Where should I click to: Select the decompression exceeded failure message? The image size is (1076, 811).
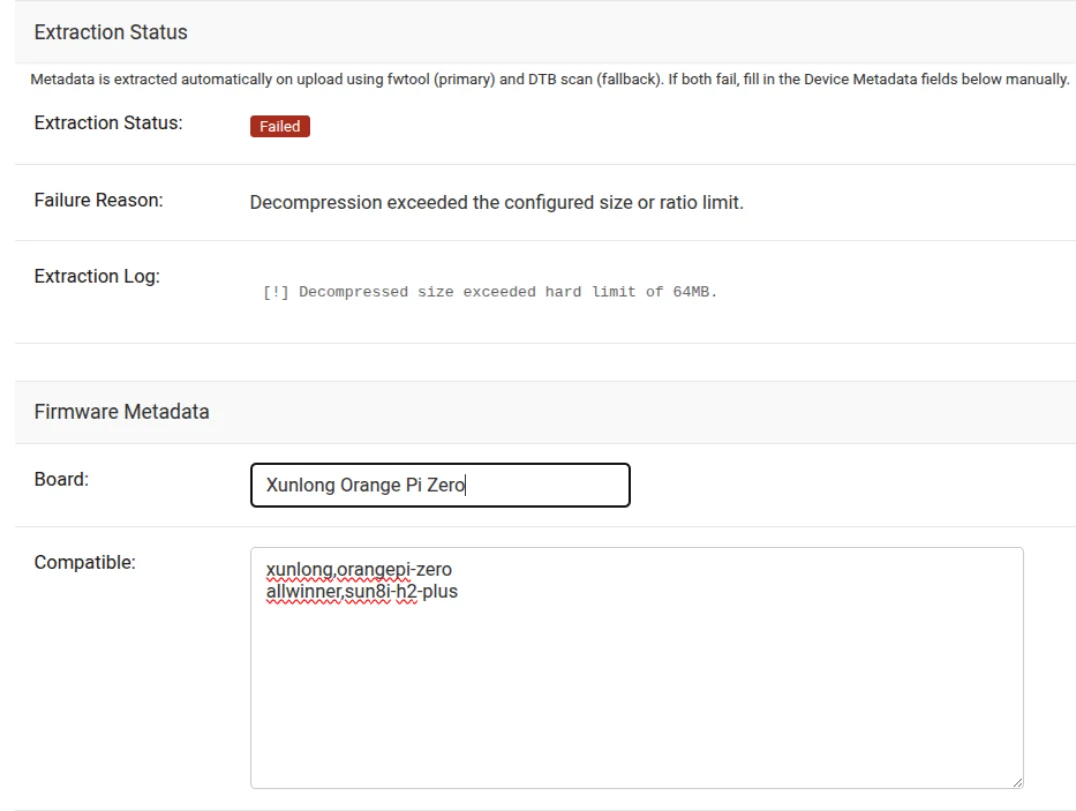pos(496,202)
